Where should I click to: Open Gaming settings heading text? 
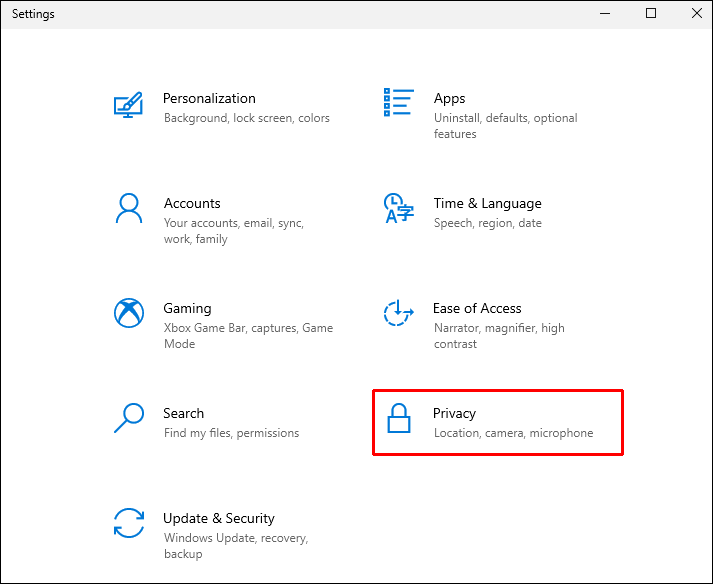tap(187, 308)
